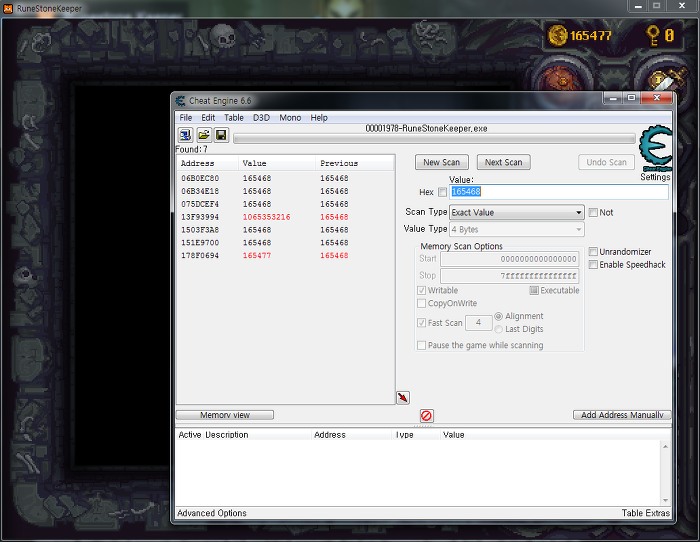This screenshot has width=700, height=542.
Task: Click the gold coin icon in game
Action: pyautogui.click(x=557, y=35)
